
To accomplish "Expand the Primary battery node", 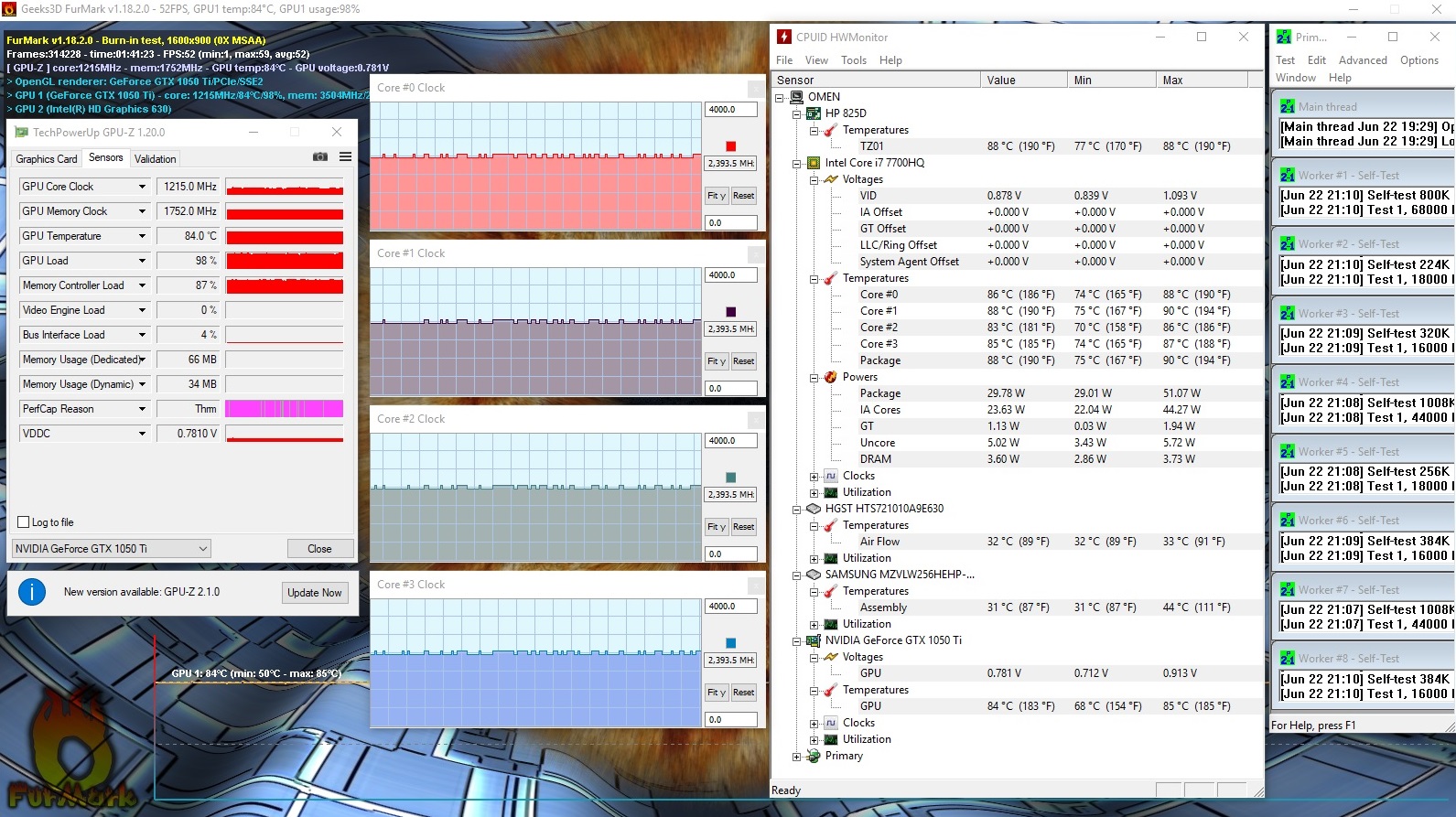I will (x=796, y=756).
